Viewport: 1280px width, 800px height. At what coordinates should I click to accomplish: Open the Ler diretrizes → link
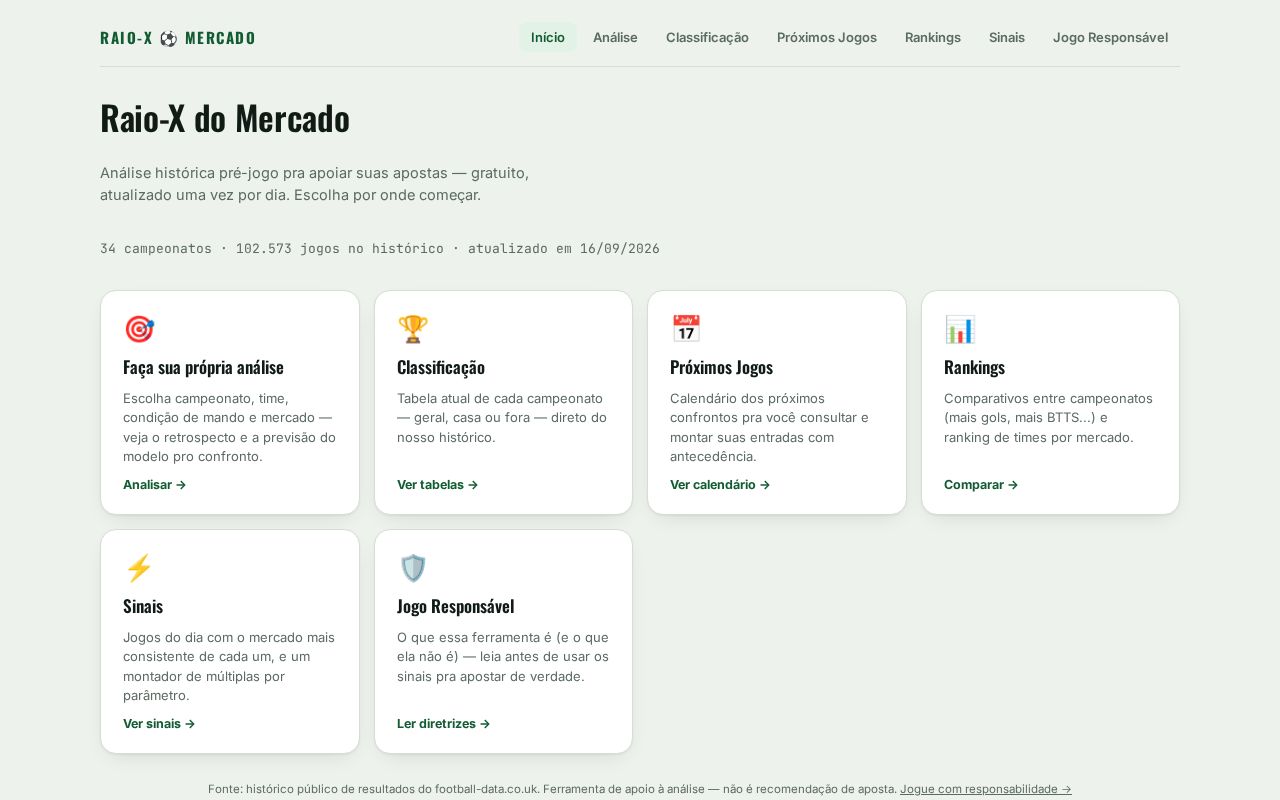point(444,724)
